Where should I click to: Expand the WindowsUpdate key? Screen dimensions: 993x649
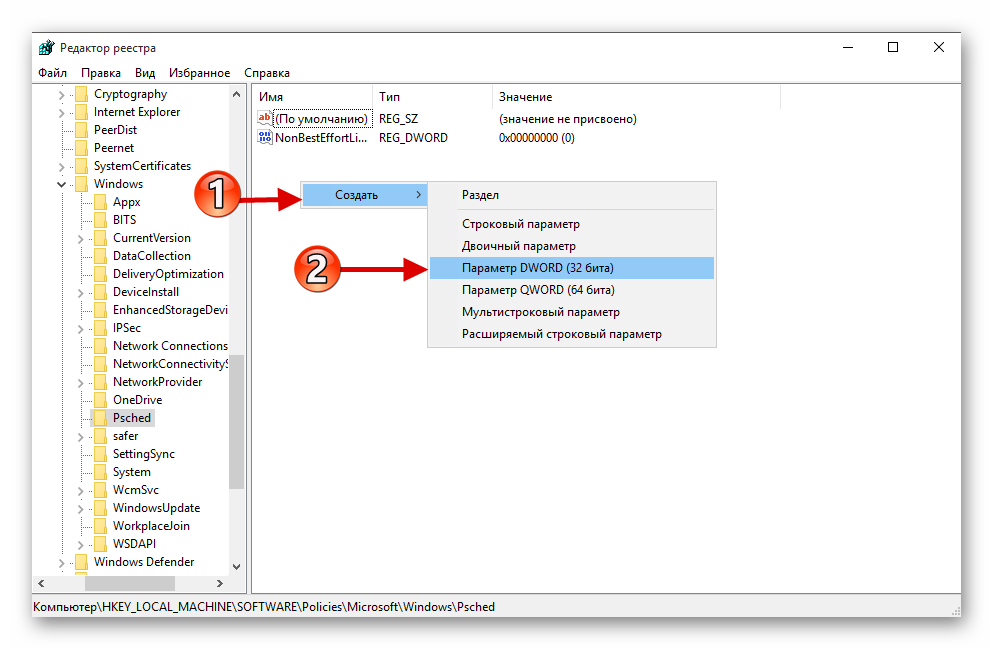pos(80,508)
